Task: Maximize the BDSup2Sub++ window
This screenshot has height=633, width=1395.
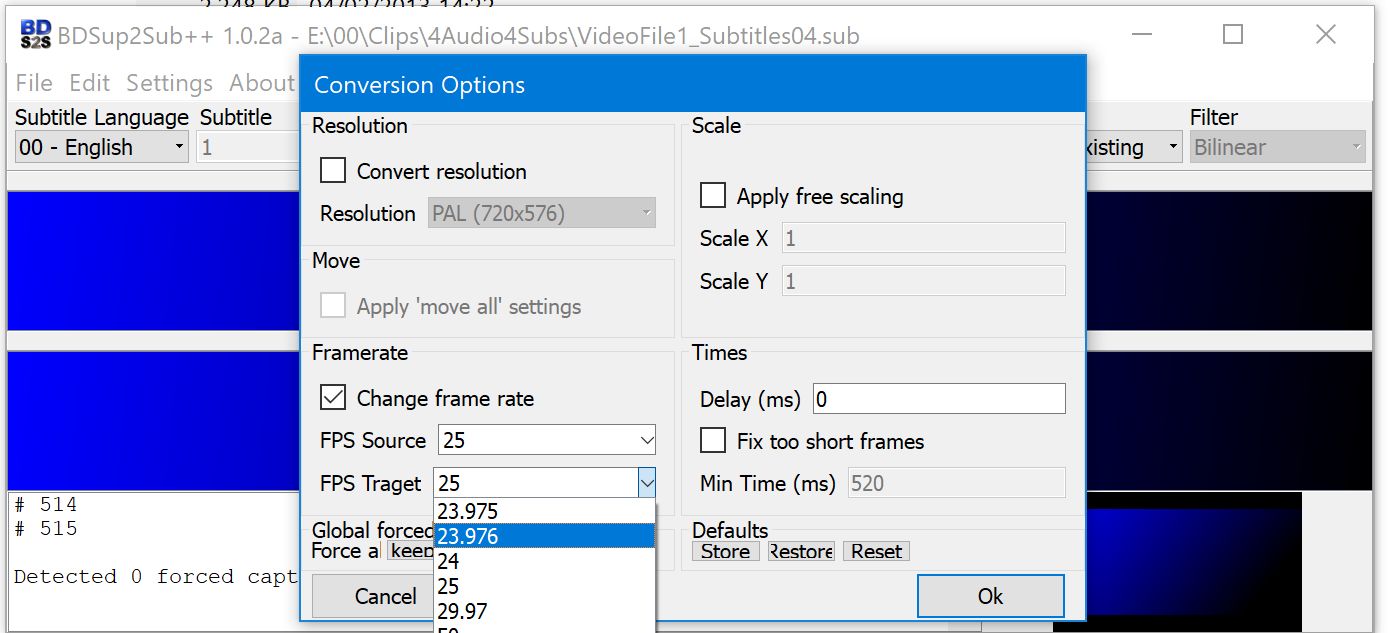Action: (1233, 35)
